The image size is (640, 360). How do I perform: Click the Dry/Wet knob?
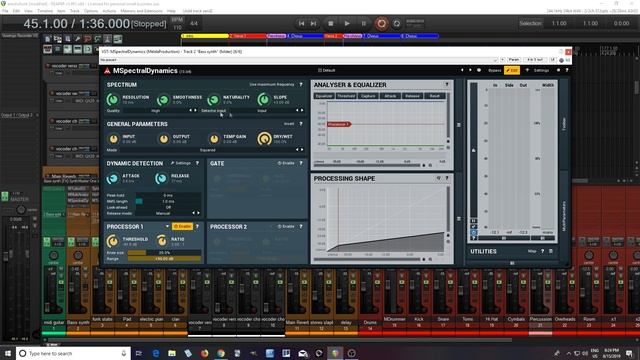[x=264, y=139]
